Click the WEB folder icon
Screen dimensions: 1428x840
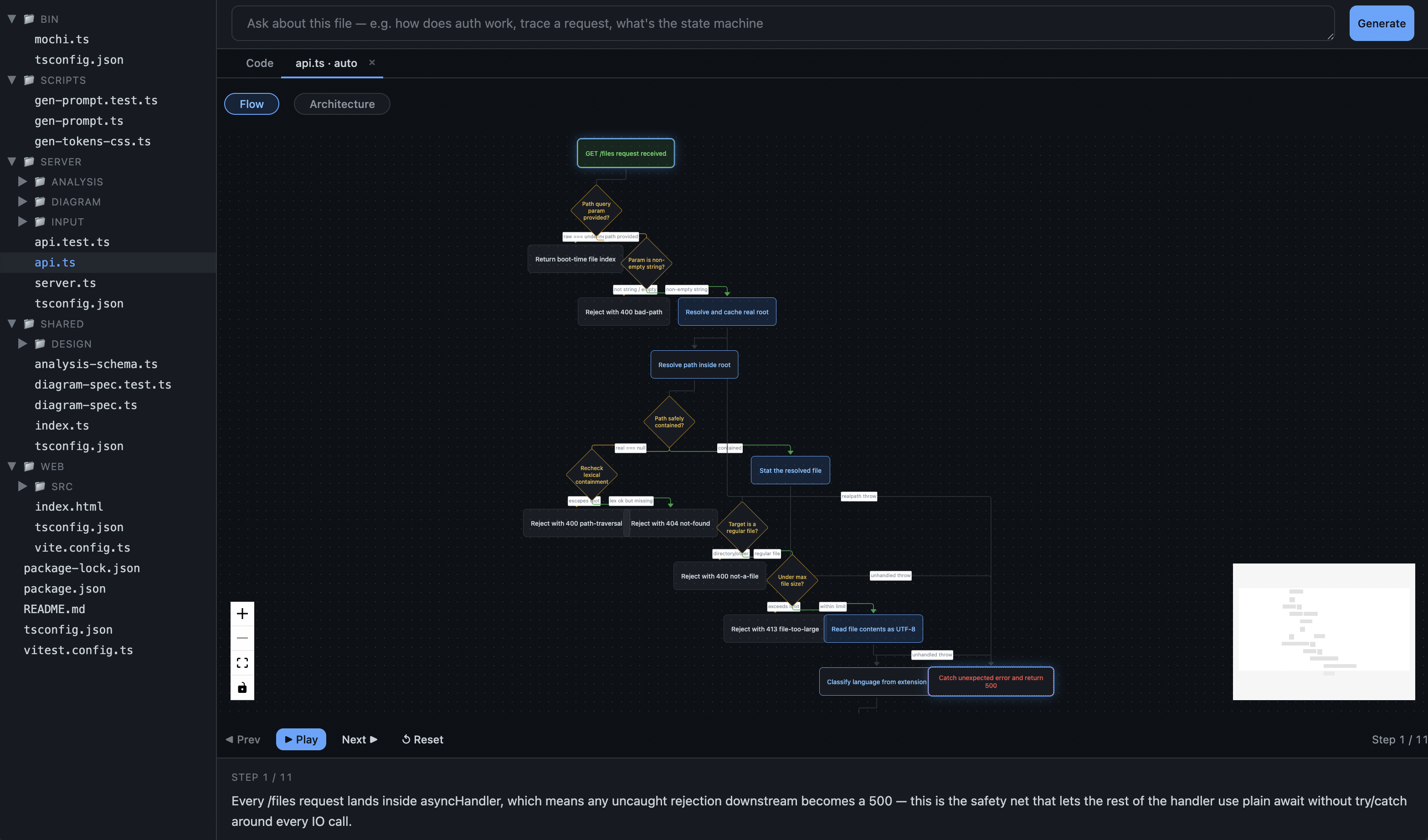[x=29, y=467]
